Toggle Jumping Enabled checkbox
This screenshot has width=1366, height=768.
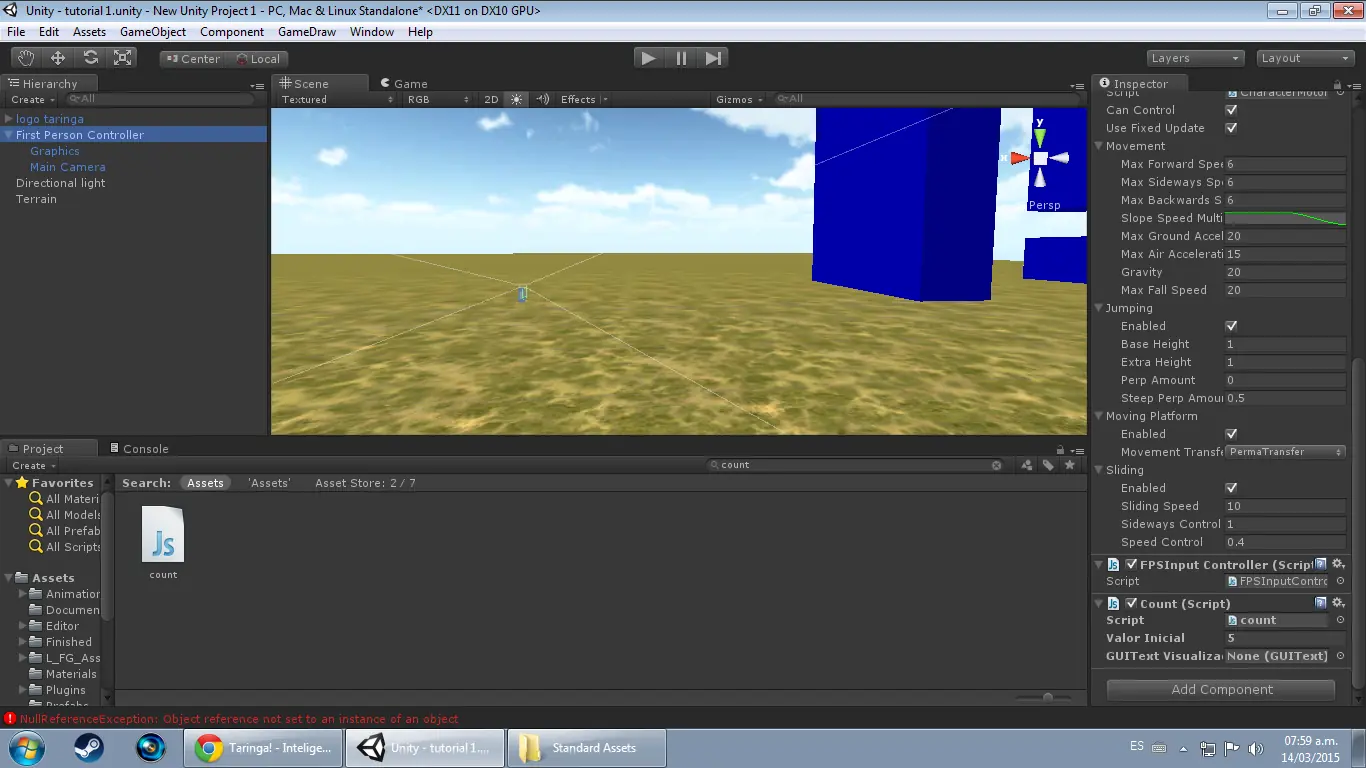1231,326
